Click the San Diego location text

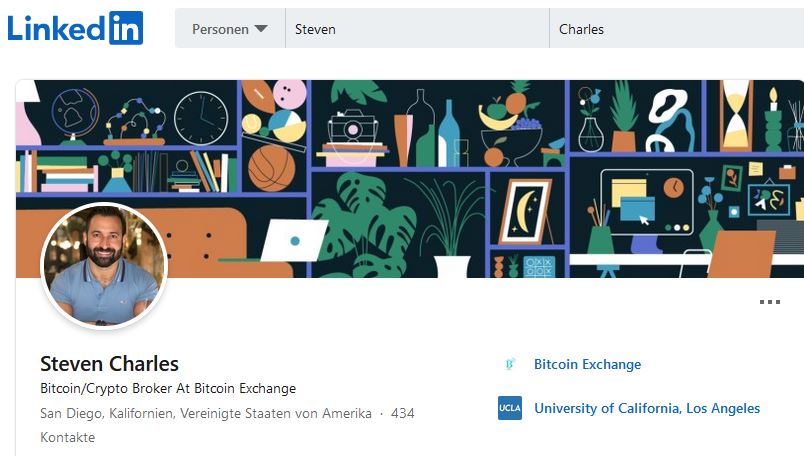[x=206, y=413]
